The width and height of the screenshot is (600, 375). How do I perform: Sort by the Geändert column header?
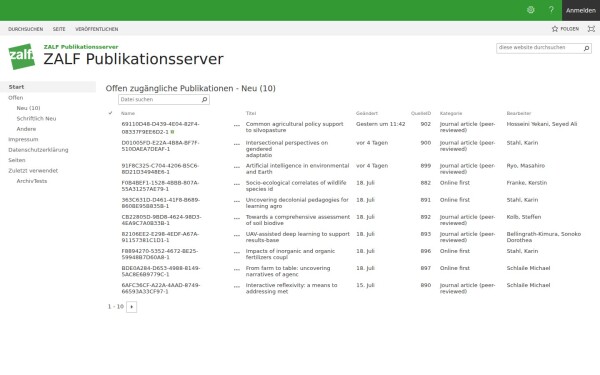(x=367, y=113)
